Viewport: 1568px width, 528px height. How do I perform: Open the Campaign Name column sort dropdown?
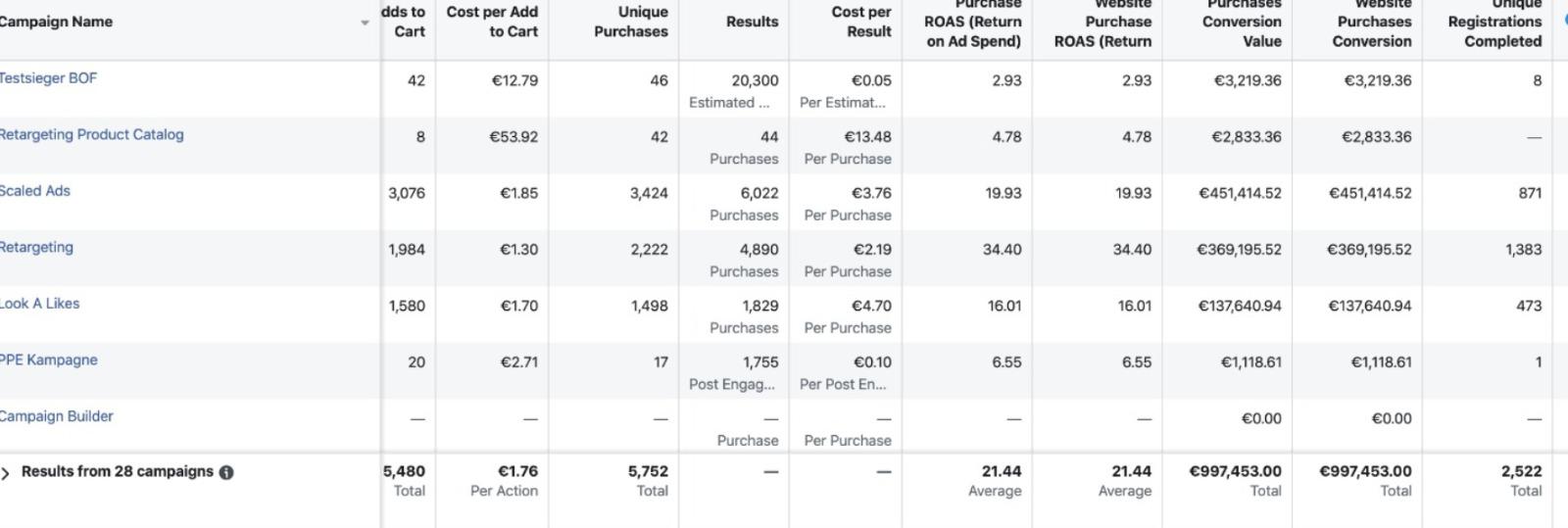365,23
